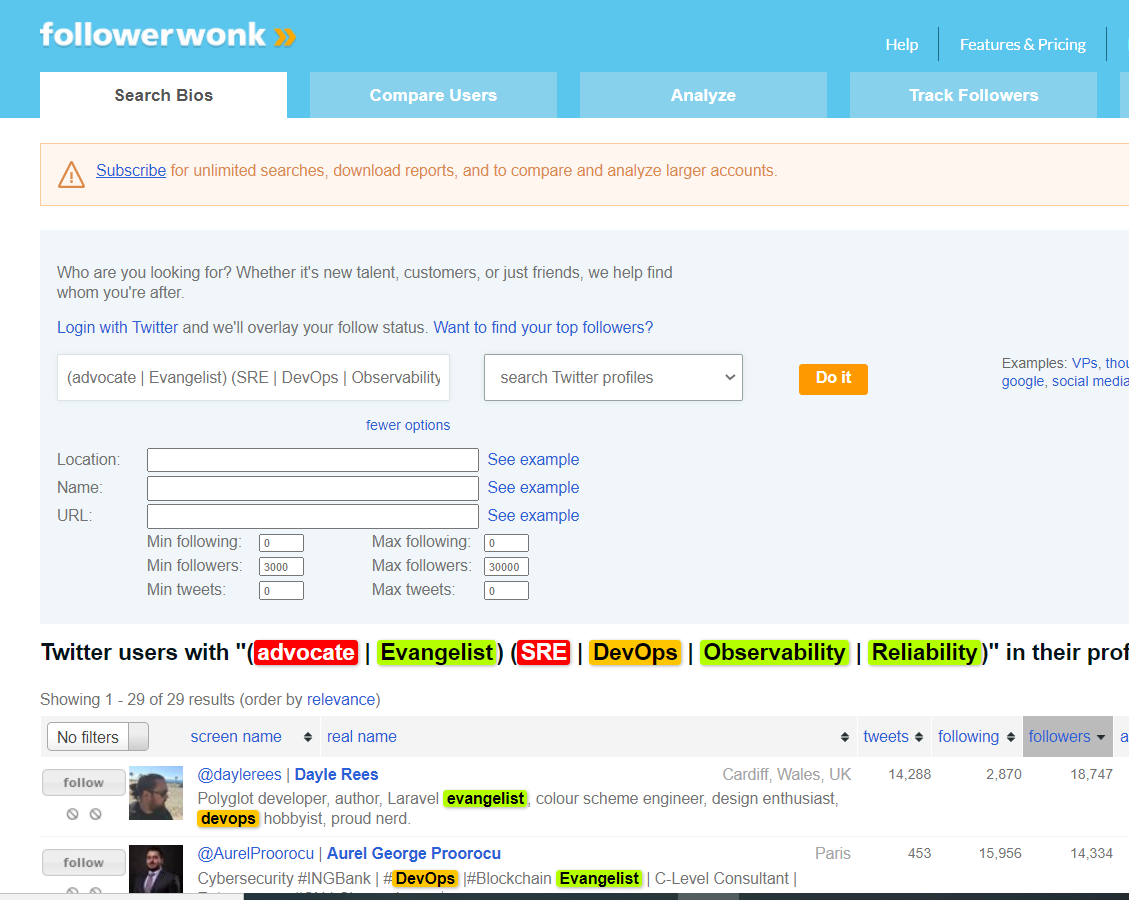This screenshot has width=1129, height=900.
Task: Open the Help menu link
Action: tap(901, 45)
